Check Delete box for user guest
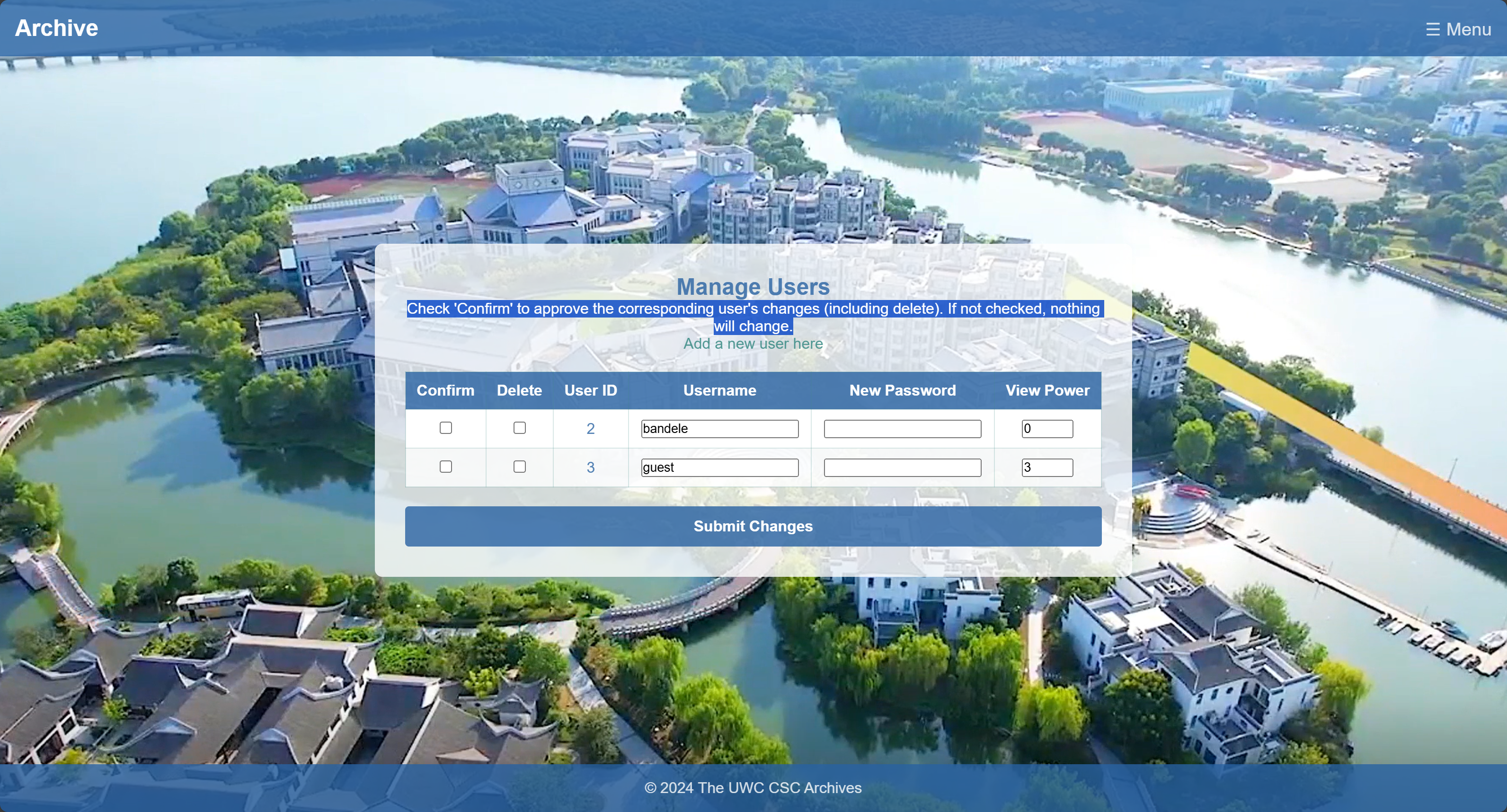This screenshot has width=1507, height=812. coord(520,467)
